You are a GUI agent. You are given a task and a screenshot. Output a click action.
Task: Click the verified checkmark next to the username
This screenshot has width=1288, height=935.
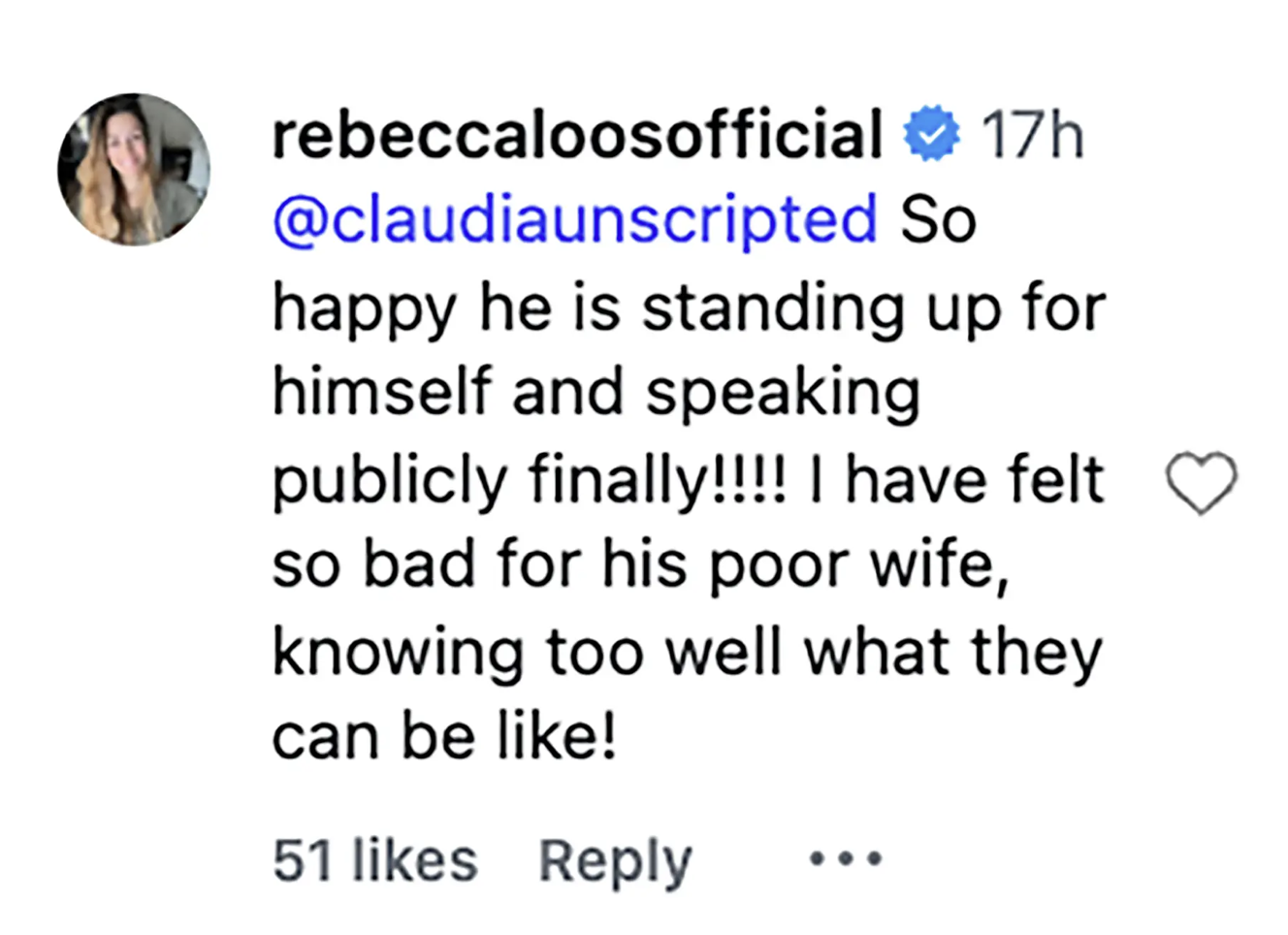tap(931, 135)
